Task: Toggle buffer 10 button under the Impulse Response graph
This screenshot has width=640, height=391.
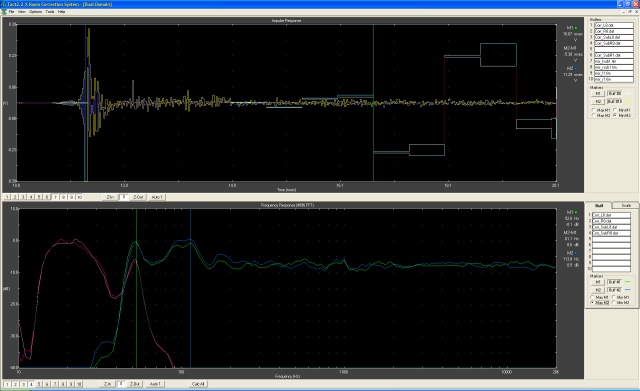Action: coord(80,197)
